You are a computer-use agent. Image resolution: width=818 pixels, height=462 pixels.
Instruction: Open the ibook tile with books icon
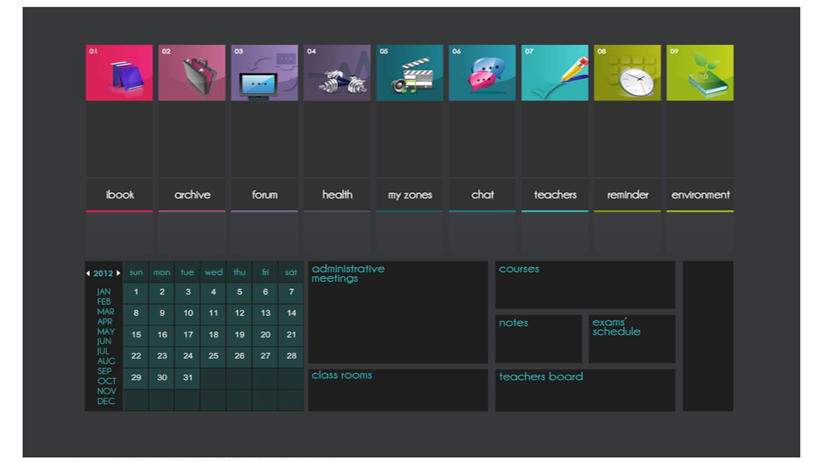click(119, 73)
